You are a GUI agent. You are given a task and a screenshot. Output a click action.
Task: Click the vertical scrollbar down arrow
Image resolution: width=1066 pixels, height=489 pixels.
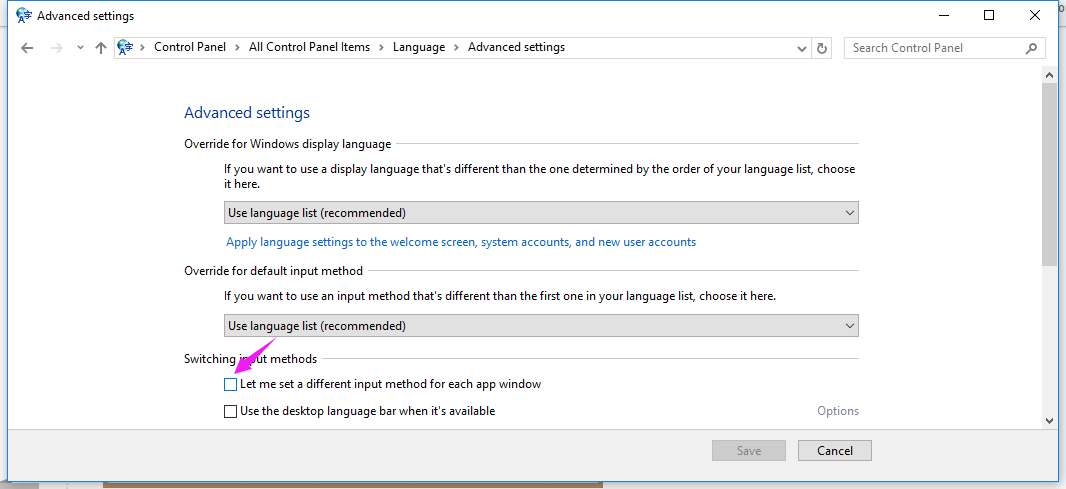[1049, 420]
